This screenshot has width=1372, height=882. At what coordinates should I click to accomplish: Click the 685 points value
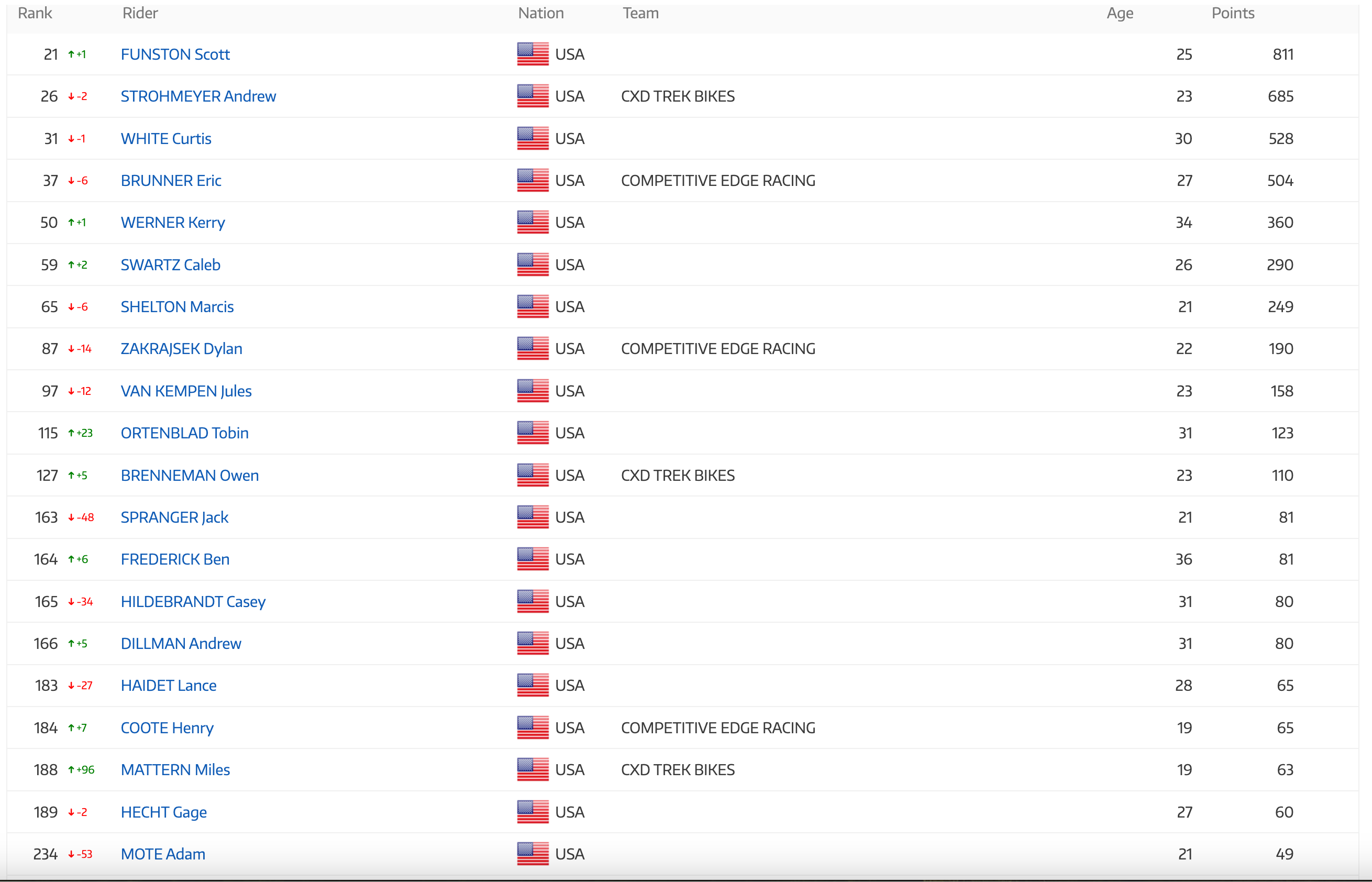(x=1280, y=96)
